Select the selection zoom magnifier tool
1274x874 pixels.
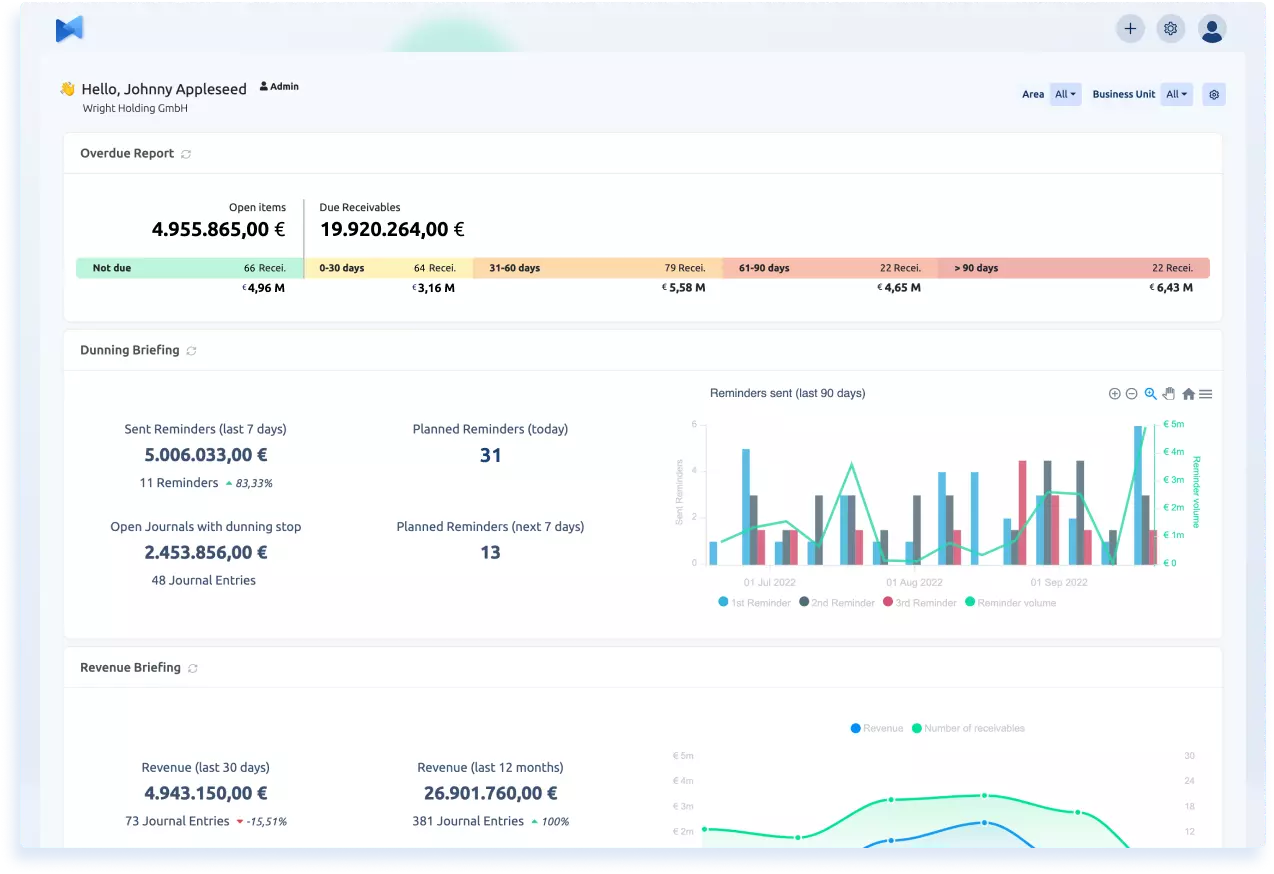(1150, 394)
